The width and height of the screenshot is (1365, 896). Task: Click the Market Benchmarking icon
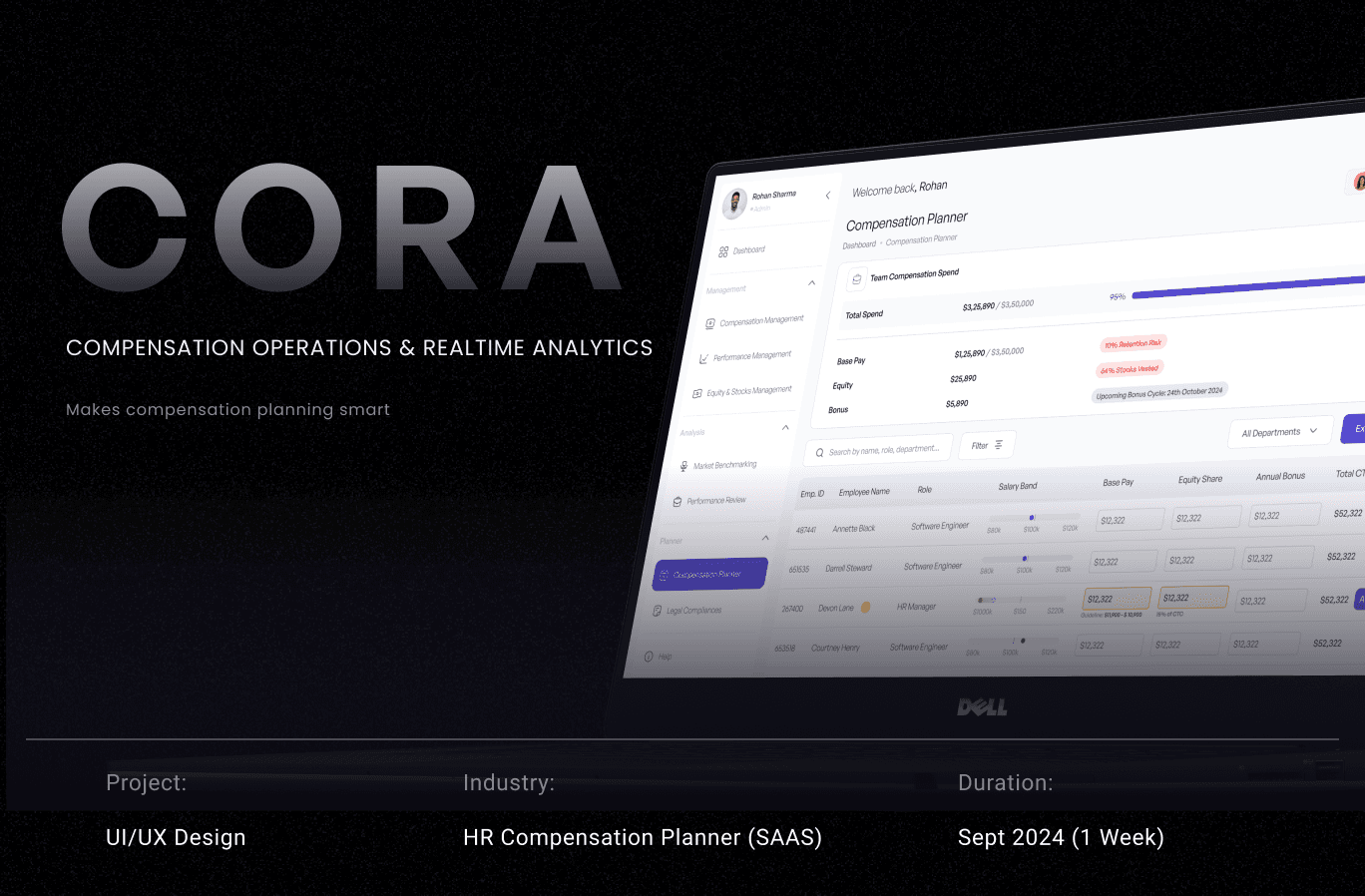coord(683,466)
